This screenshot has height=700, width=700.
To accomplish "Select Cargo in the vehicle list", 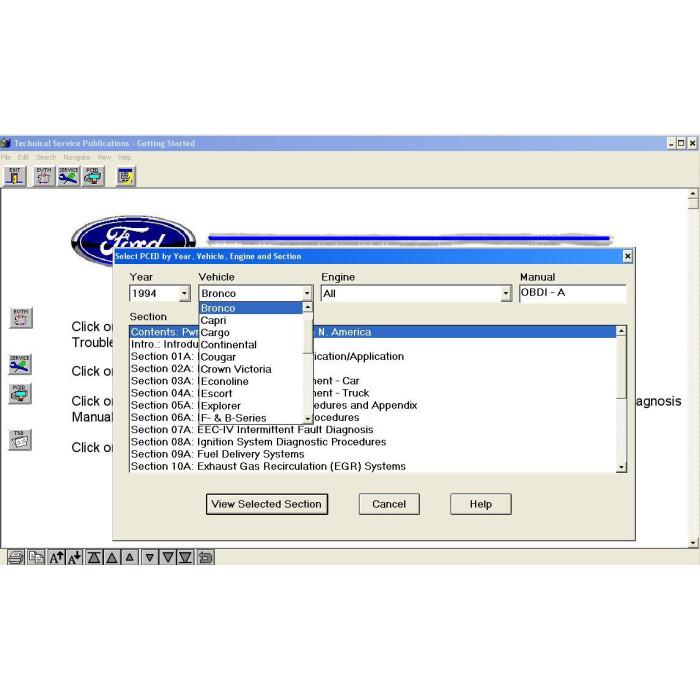I will click(251, 333).
